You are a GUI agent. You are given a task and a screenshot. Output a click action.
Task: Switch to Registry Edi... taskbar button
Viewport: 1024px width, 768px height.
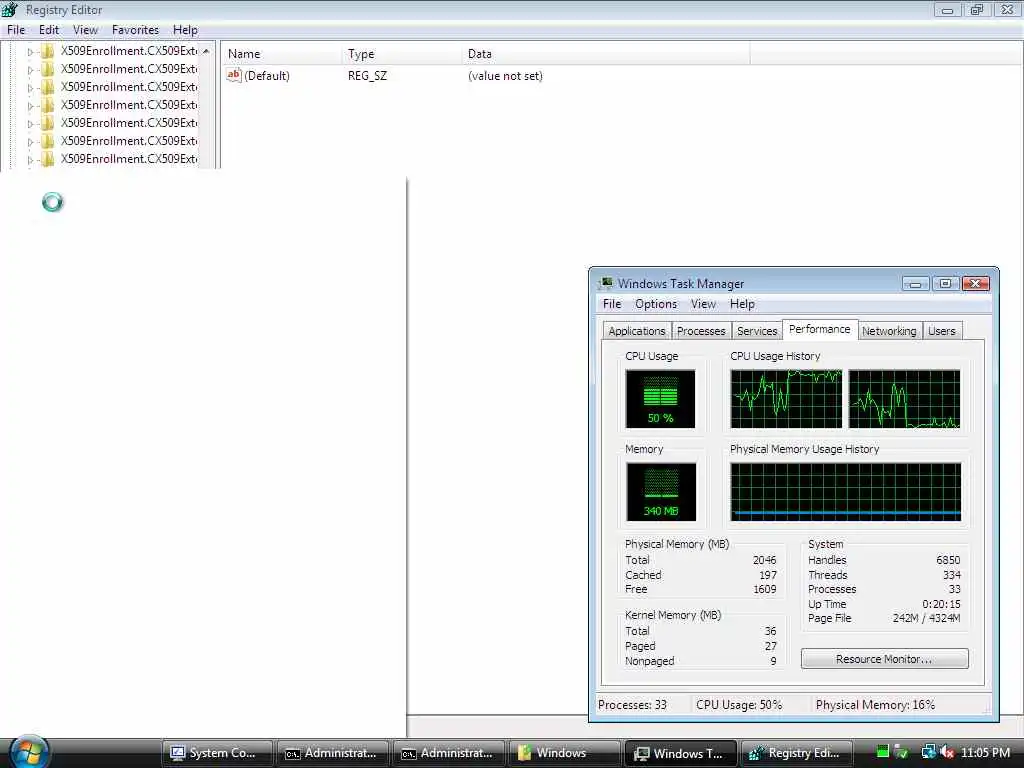(x=796, y=753)
